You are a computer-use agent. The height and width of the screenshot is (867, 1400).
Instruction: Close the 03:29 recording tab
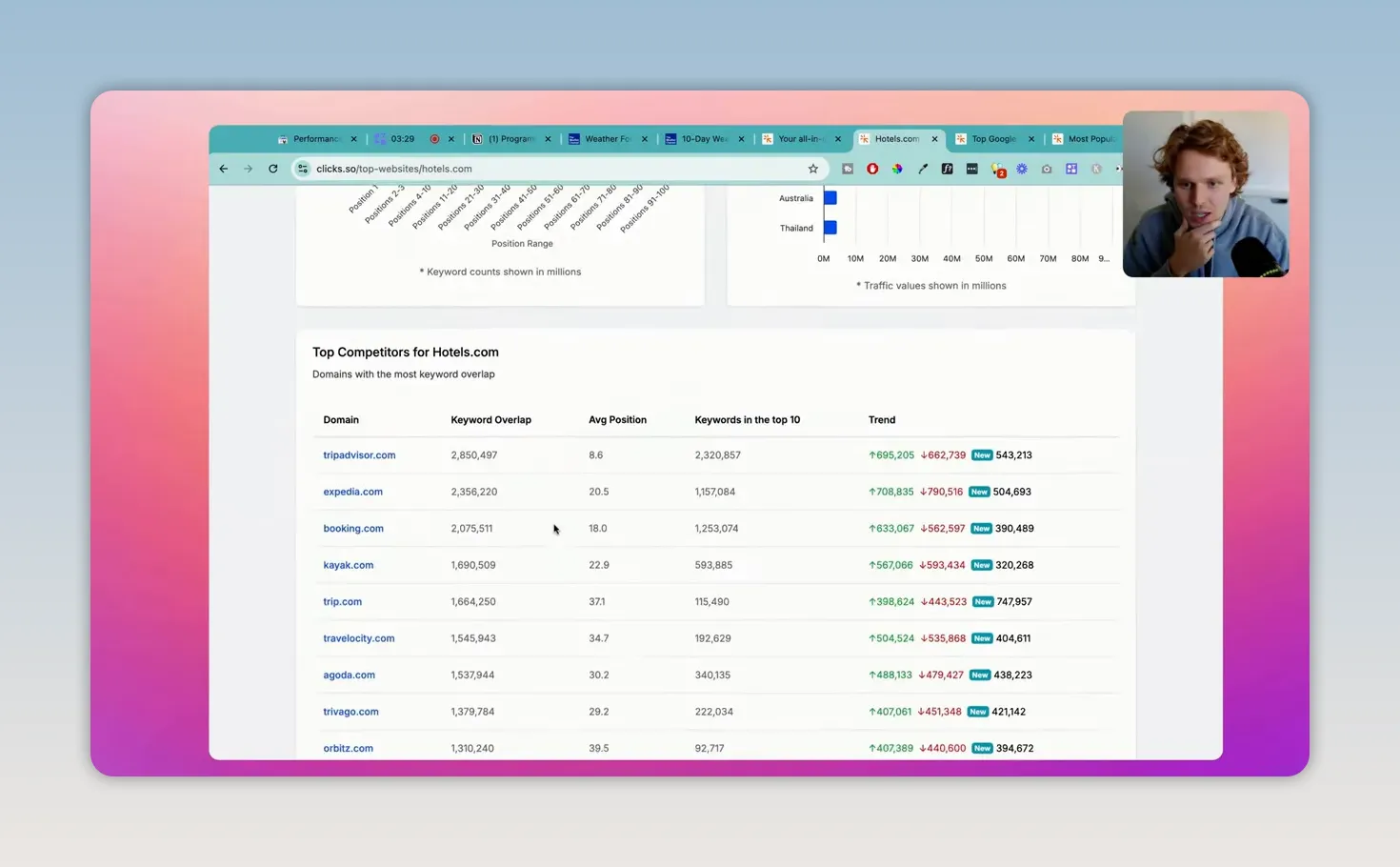[x=451, y=139]
